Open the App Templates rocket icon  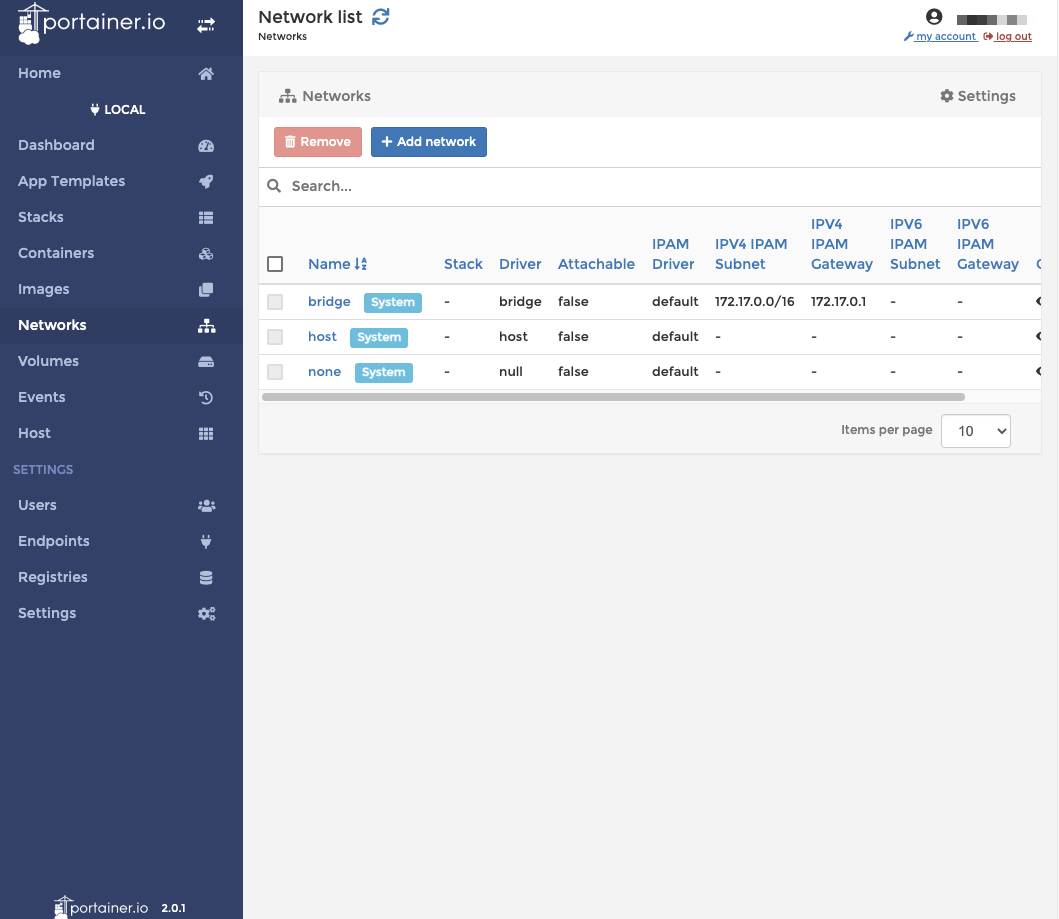pos(206,181)
